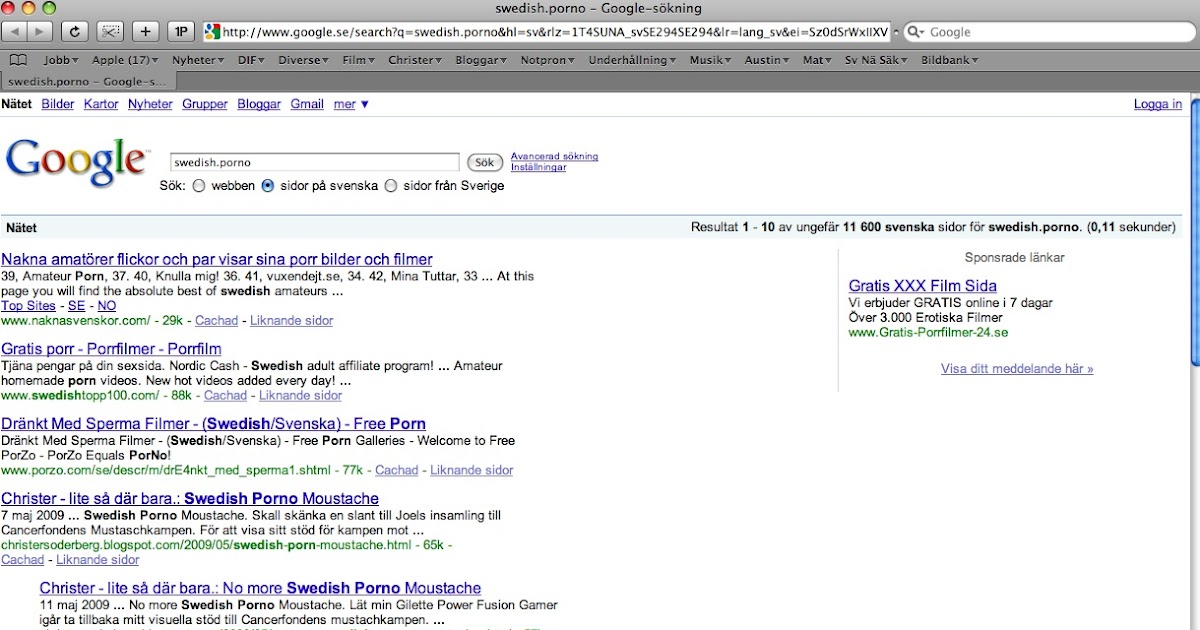Expand the Jobb bookmarks folder
Screen dimensions: 1200x630
coord(62,60)
